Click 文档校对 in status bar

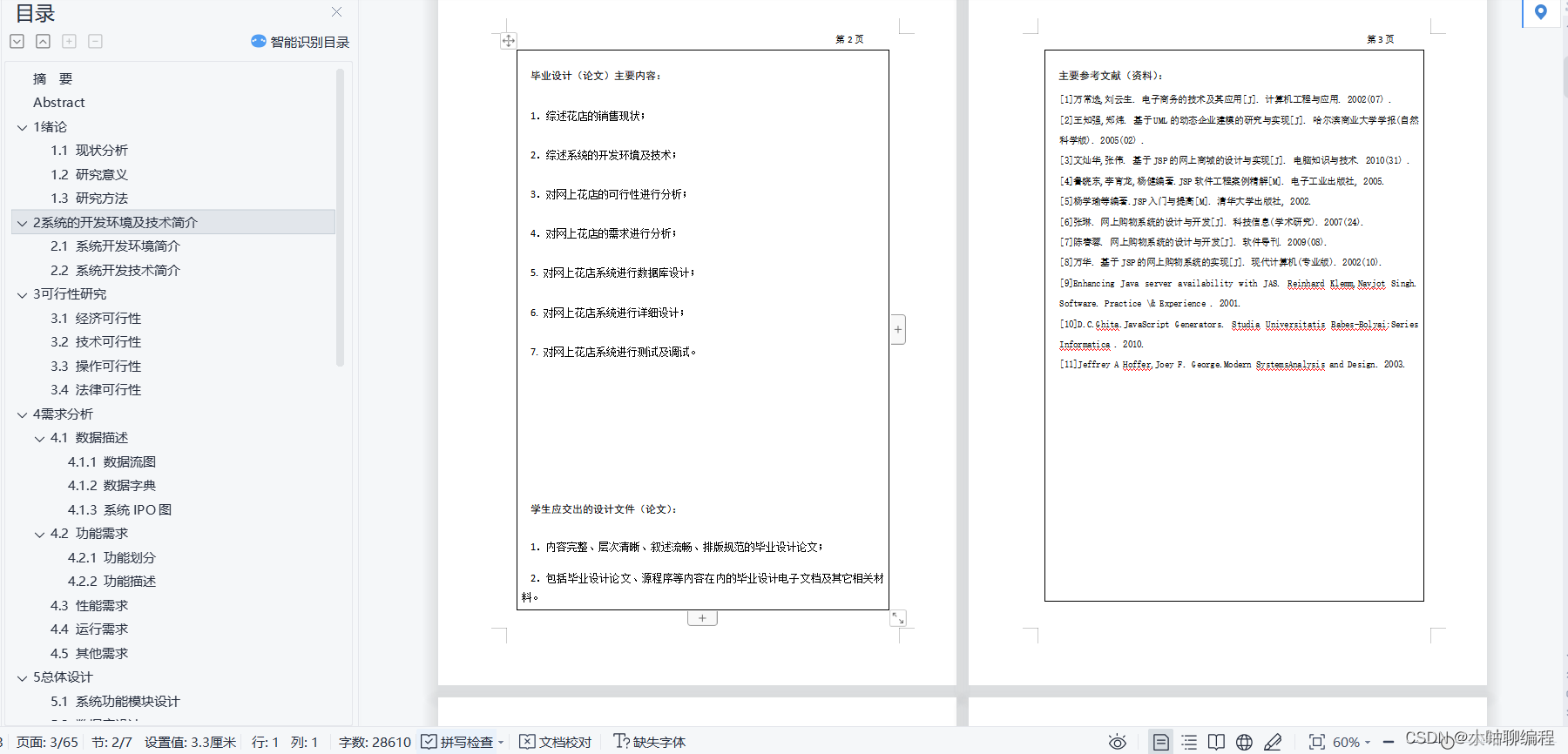(556, 742)
